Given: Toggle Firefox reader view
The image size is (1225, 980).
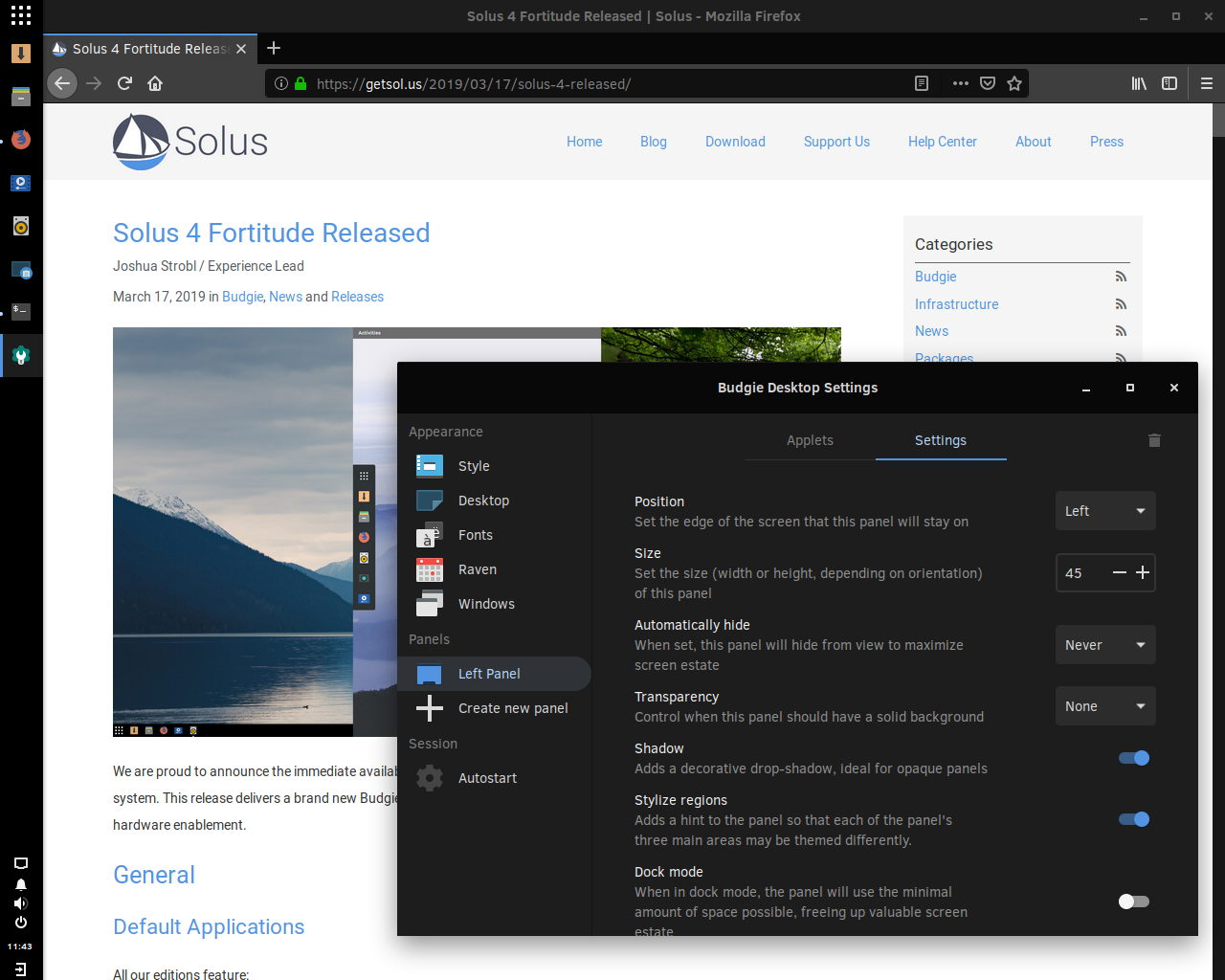Looking at the screenshot, I should coord(922,83).
